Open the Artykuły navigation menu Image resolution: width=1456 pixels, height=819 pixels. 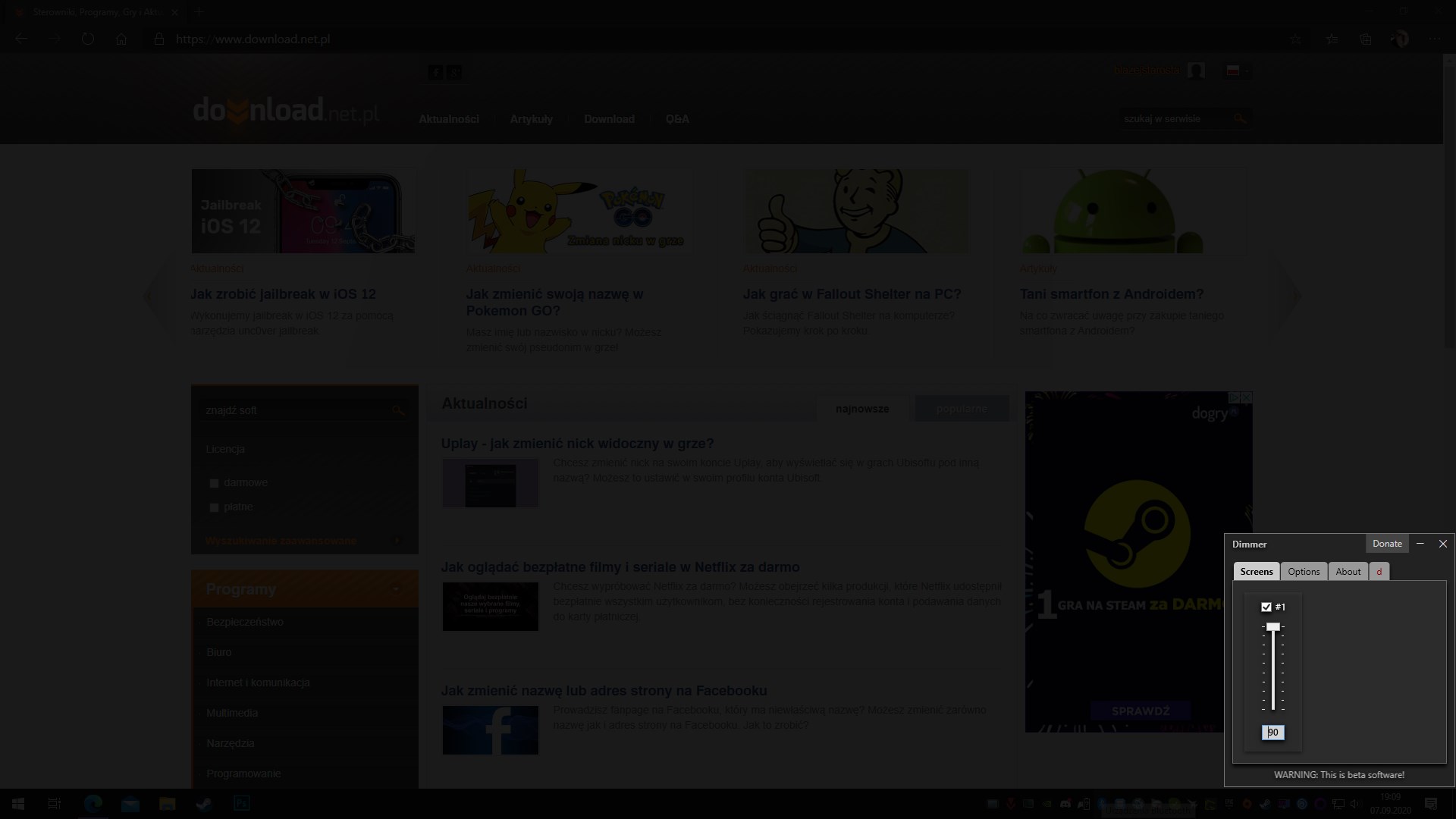(531, 119)
